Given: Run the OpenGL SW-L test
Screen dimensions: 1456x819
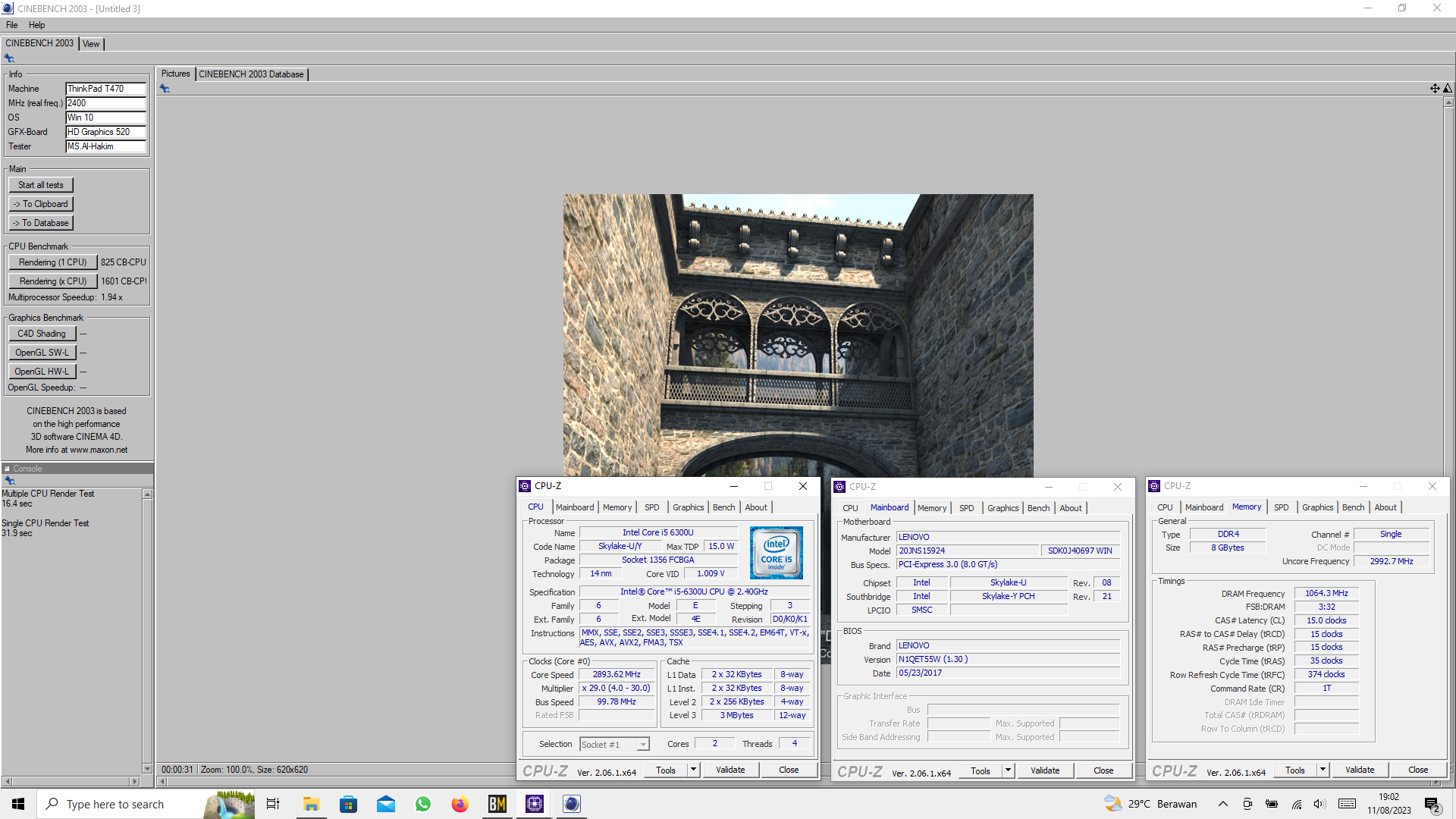Looking at the screenshot, I should pyautogui.click(x=42, y=353).
